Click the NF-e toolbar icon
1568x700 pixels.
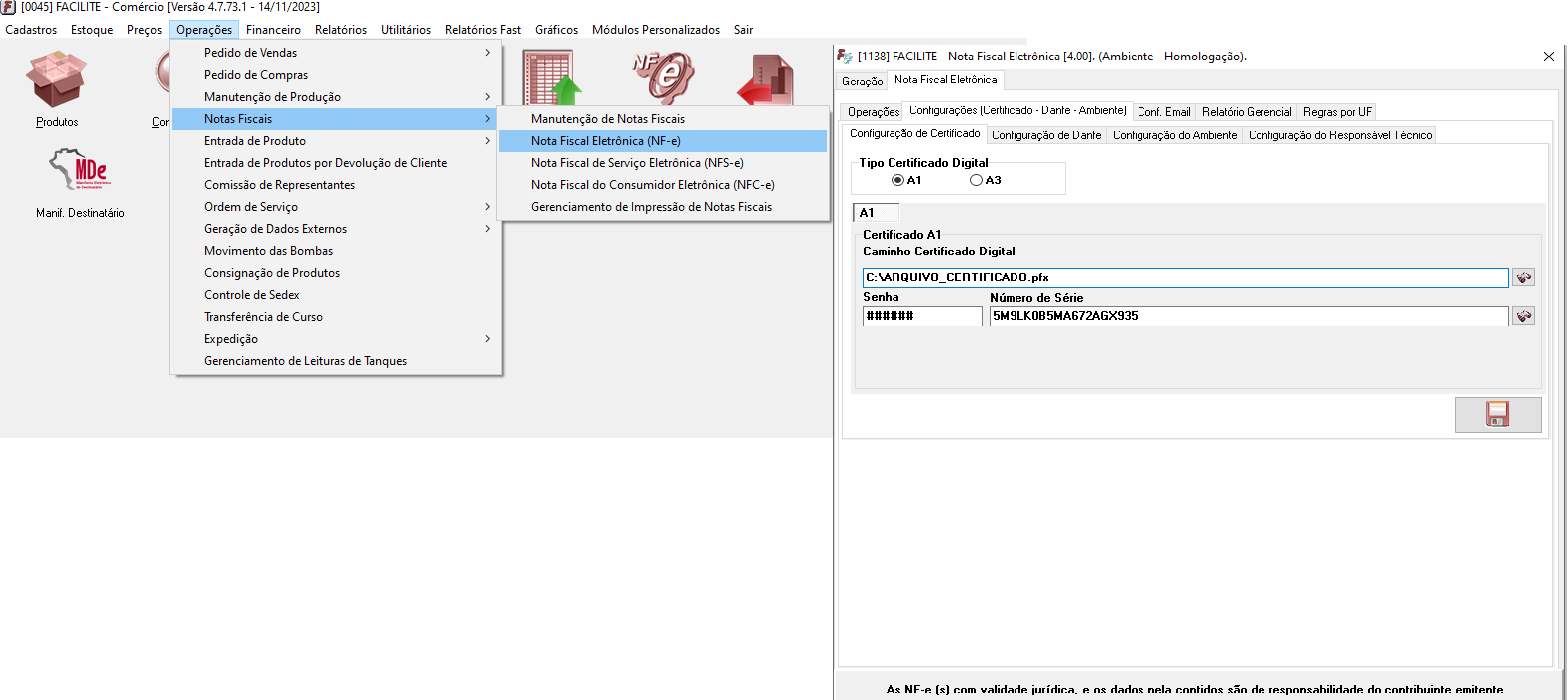click(x=663, y=78)
